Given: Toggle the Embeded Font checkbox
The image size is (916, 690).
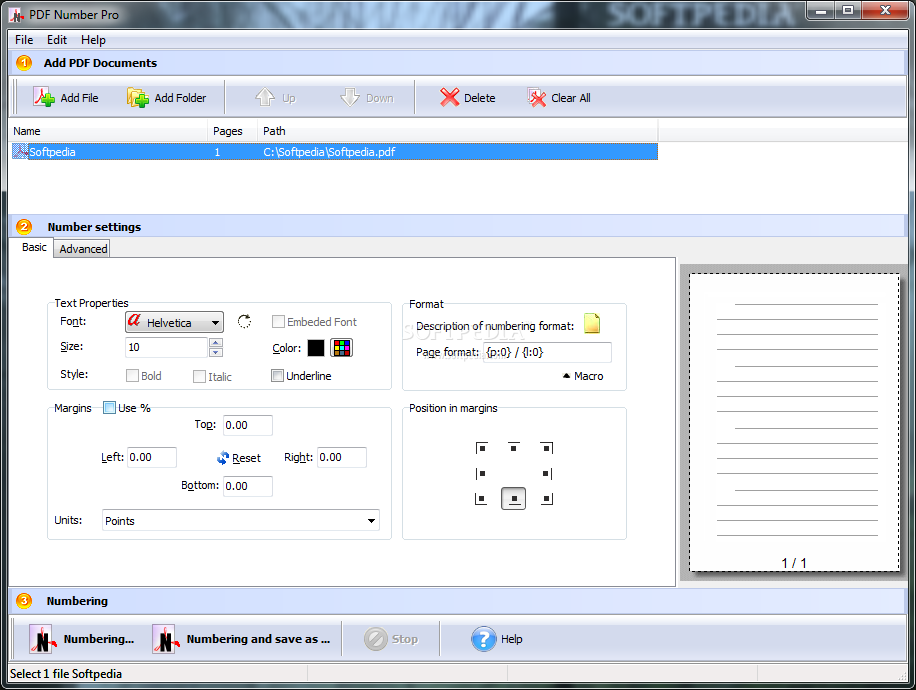Looking at the screenshot, I should [x=279, y=321].
